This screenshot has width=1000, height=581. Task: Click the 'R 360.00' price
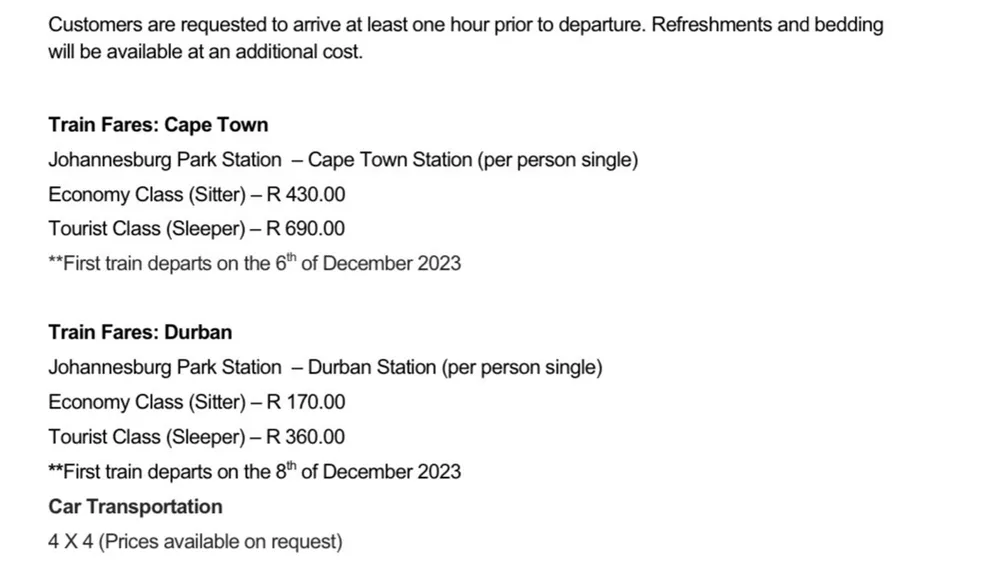tap(305, 437)
